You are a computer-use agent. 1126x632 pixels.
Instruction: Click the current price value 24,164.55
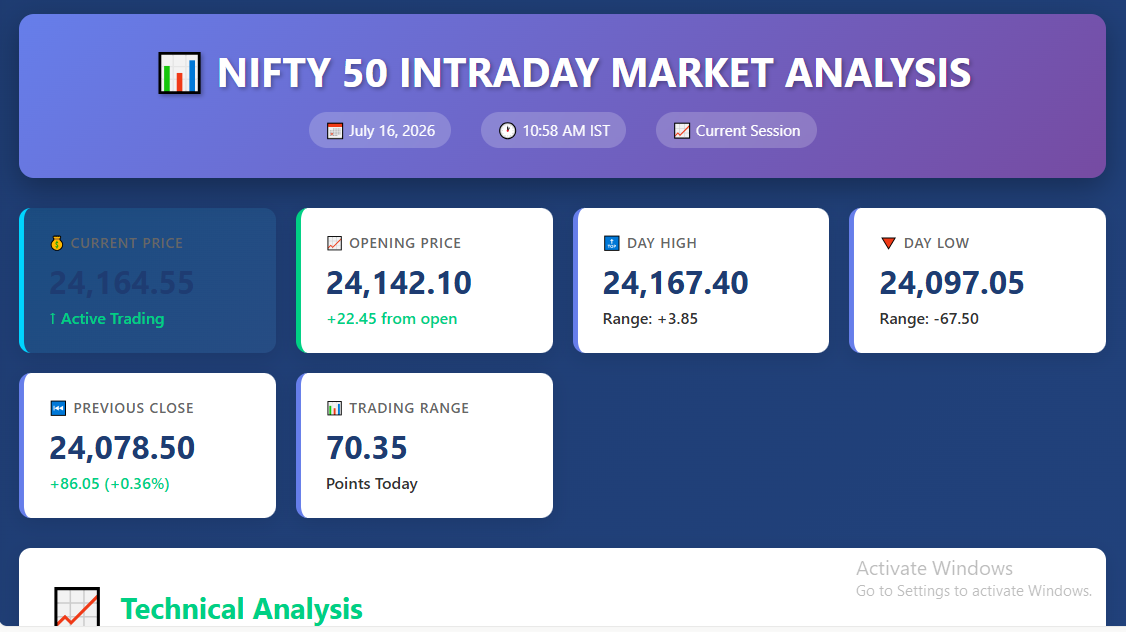coord(121,283)
